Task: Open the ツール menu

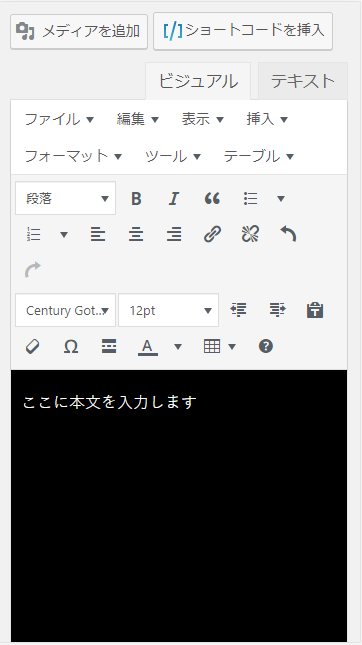Action: point(173,156)
